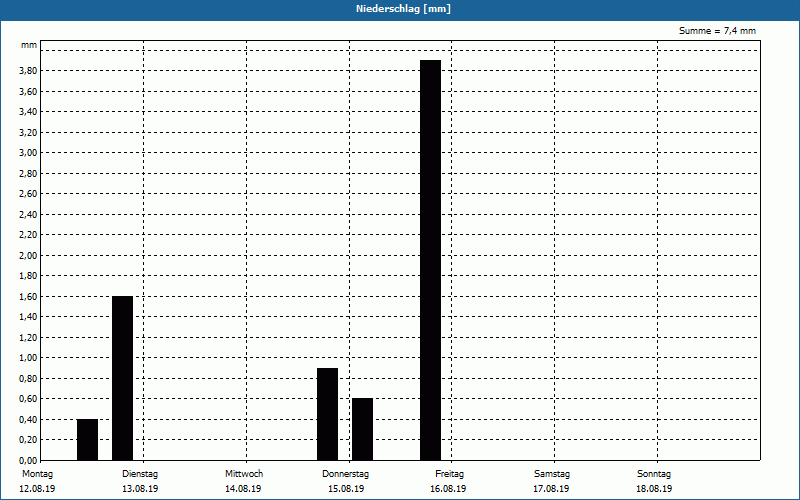The image size is (800, 500).
Task: Click the 3,80 y-axis value
Action: [28, 71]
